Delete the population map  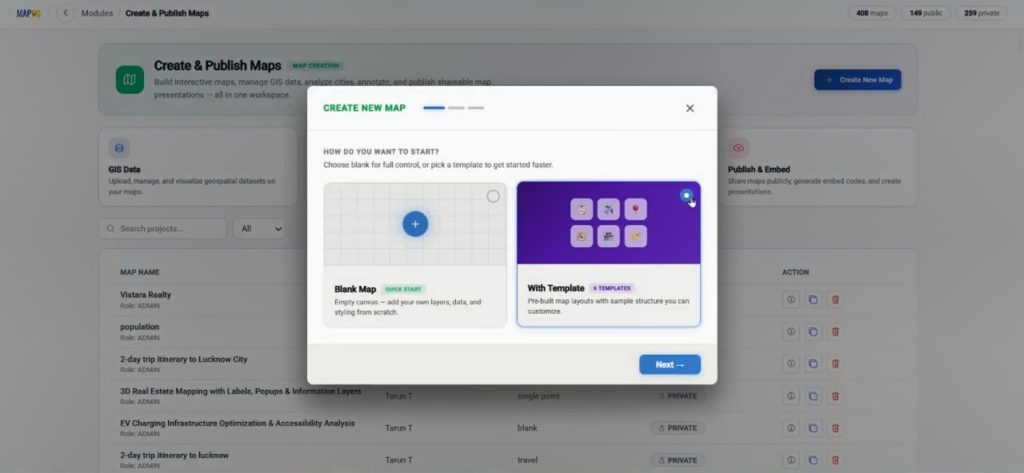click(835, 332)
